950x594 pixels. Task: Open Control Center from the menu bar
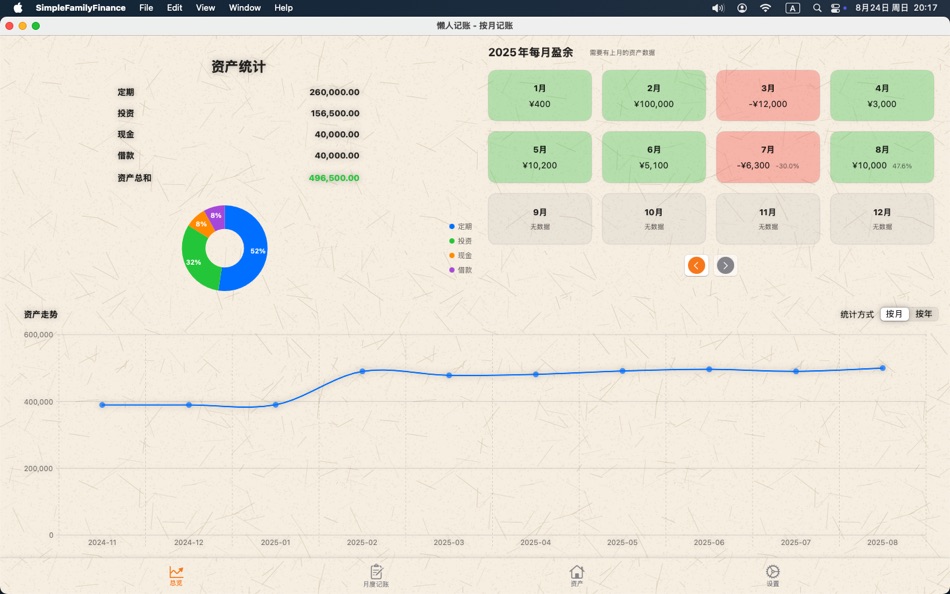coord(838,7)
